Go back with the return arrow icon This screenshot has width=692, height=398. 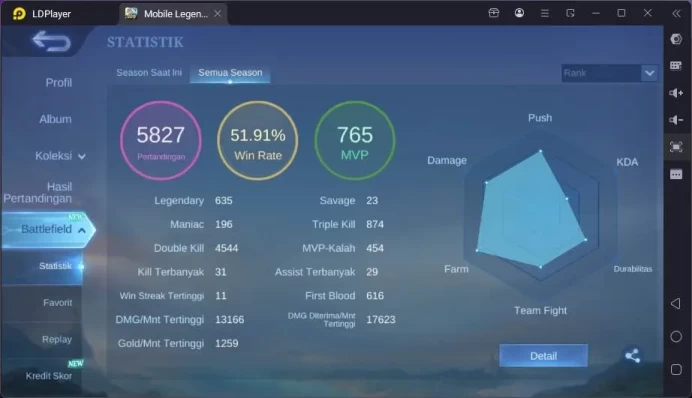(51, 41)
